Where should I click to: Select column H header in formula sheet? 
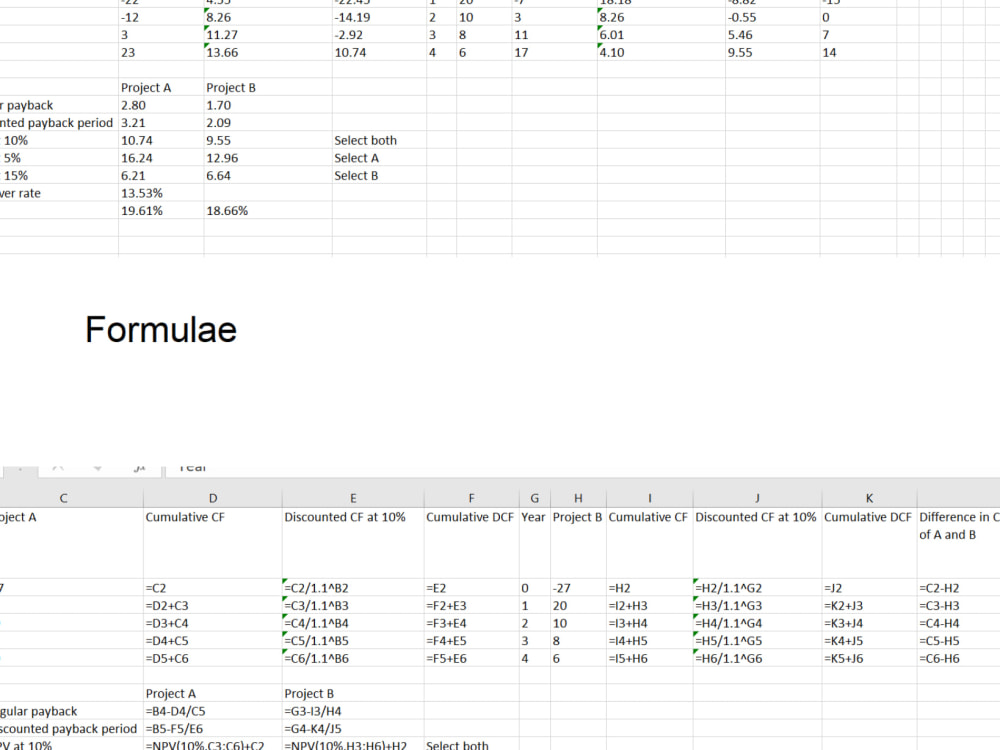point(578,498)
